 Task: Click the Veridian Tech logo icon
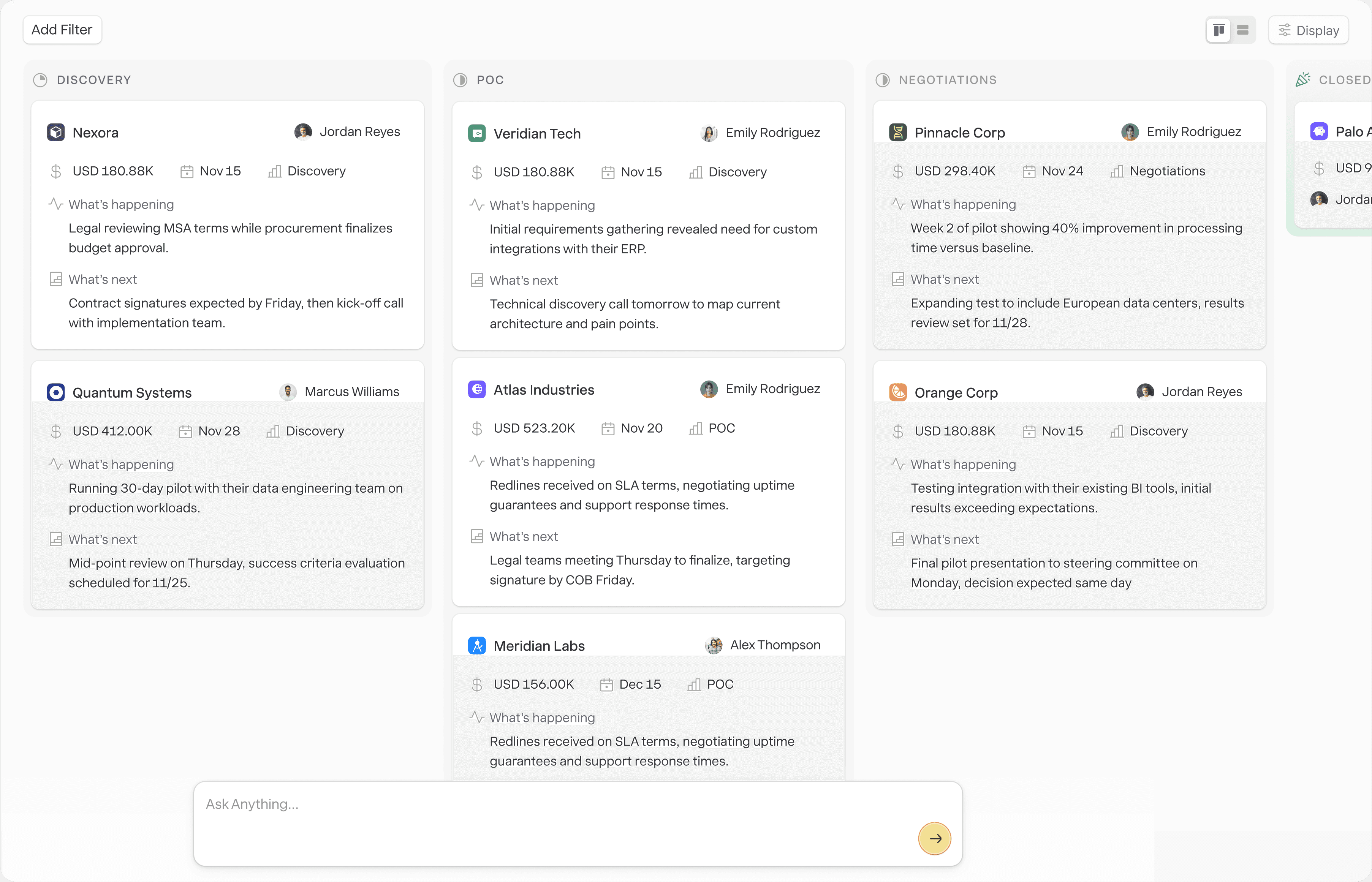point(476,133)
